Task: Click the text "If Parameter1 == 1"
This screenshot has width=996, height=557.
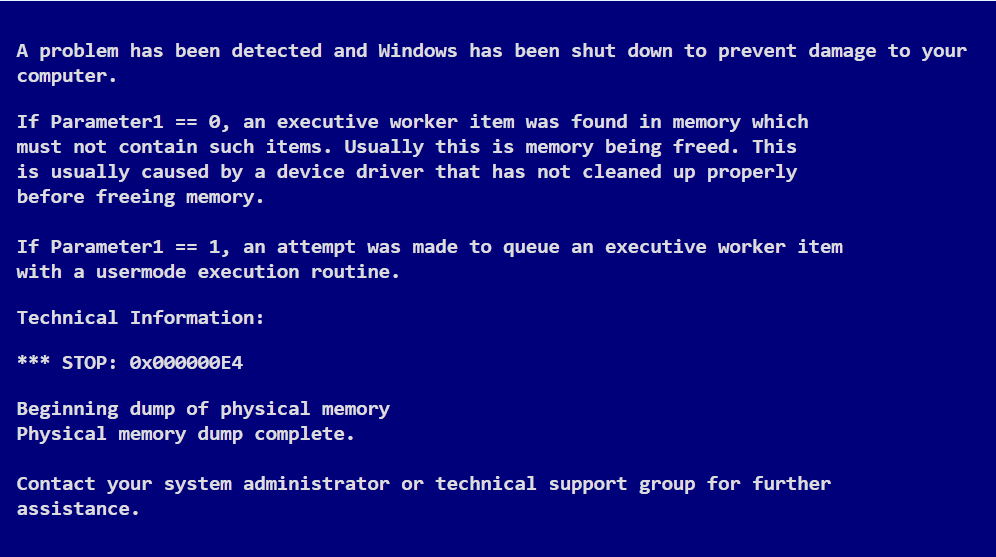Action: [x=118, y=247]
